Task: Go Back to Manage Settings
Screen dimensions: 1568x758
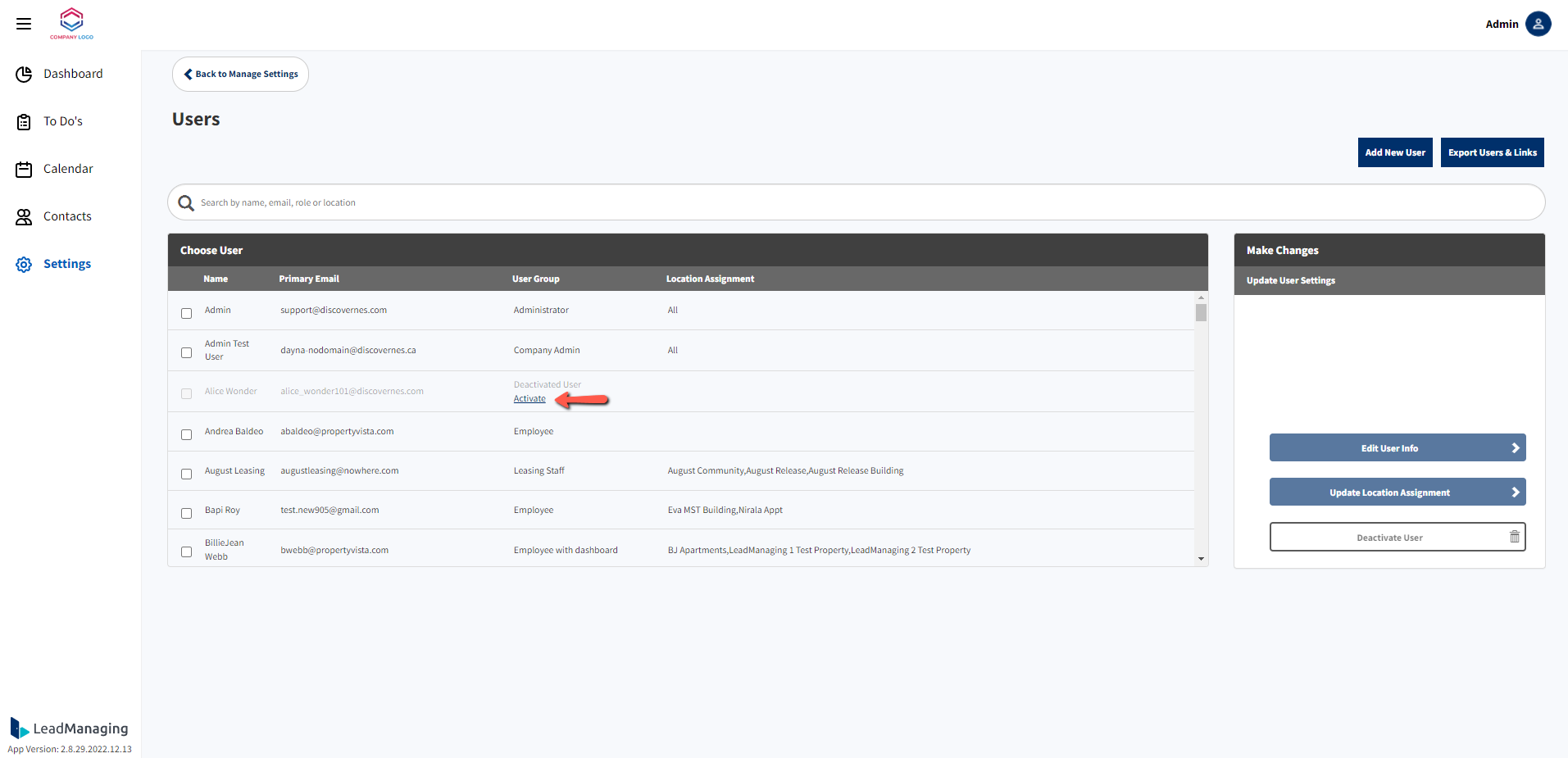Action: click(240, 74)
